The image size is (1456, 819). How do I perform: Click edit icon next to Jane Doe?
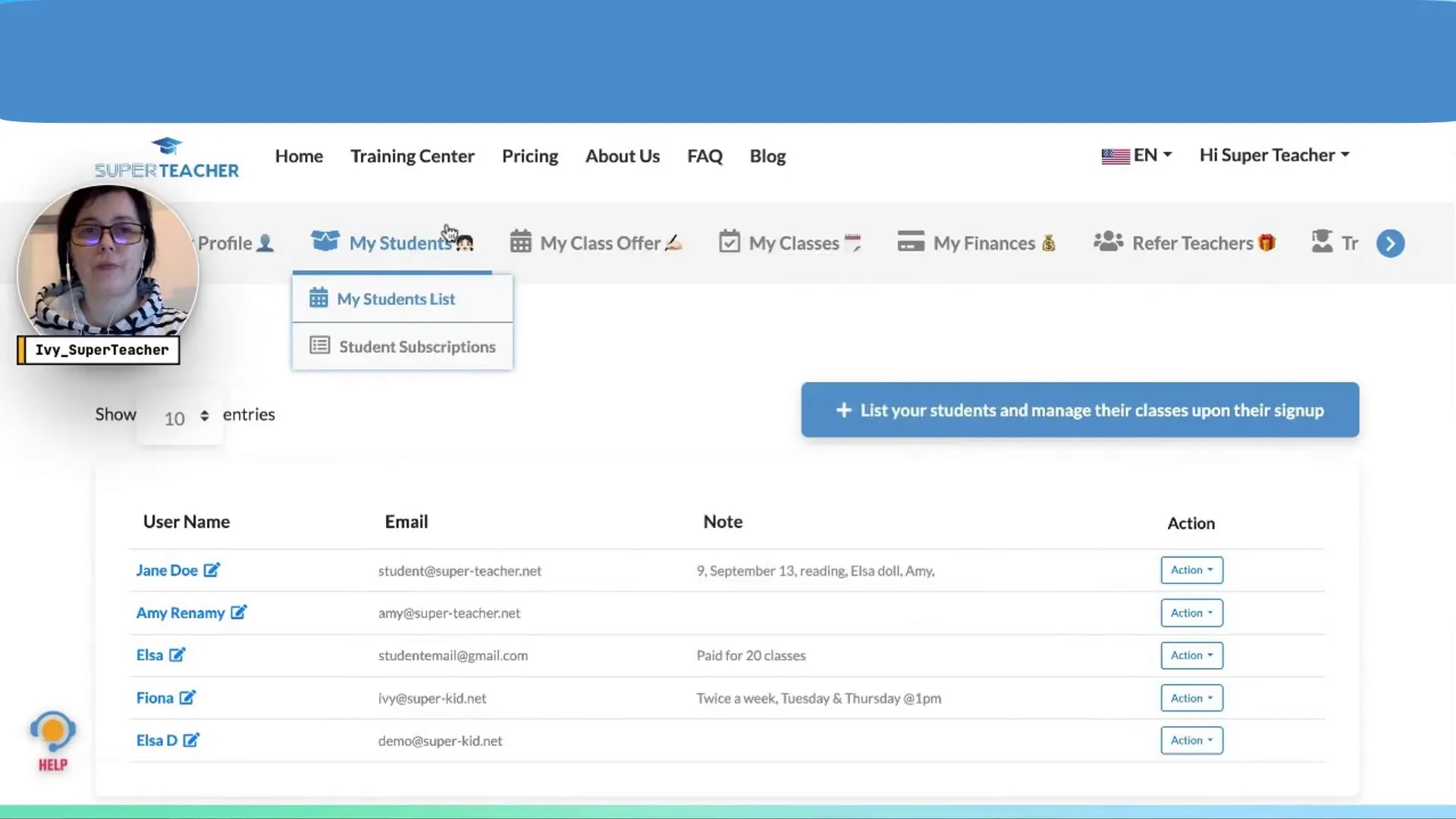point(212,570)
